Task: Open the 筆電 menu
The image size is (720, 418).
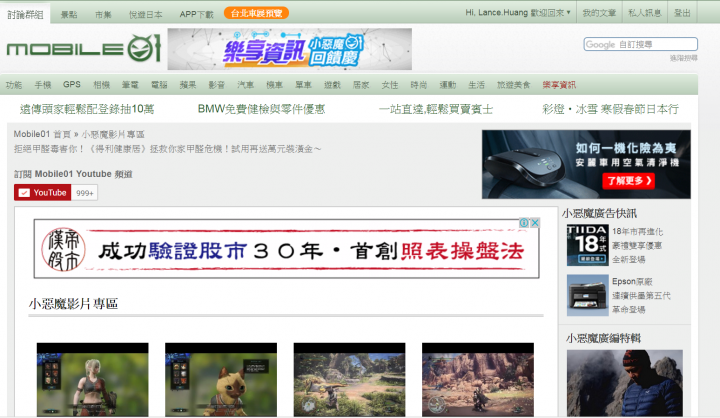Action: [130, 85]
